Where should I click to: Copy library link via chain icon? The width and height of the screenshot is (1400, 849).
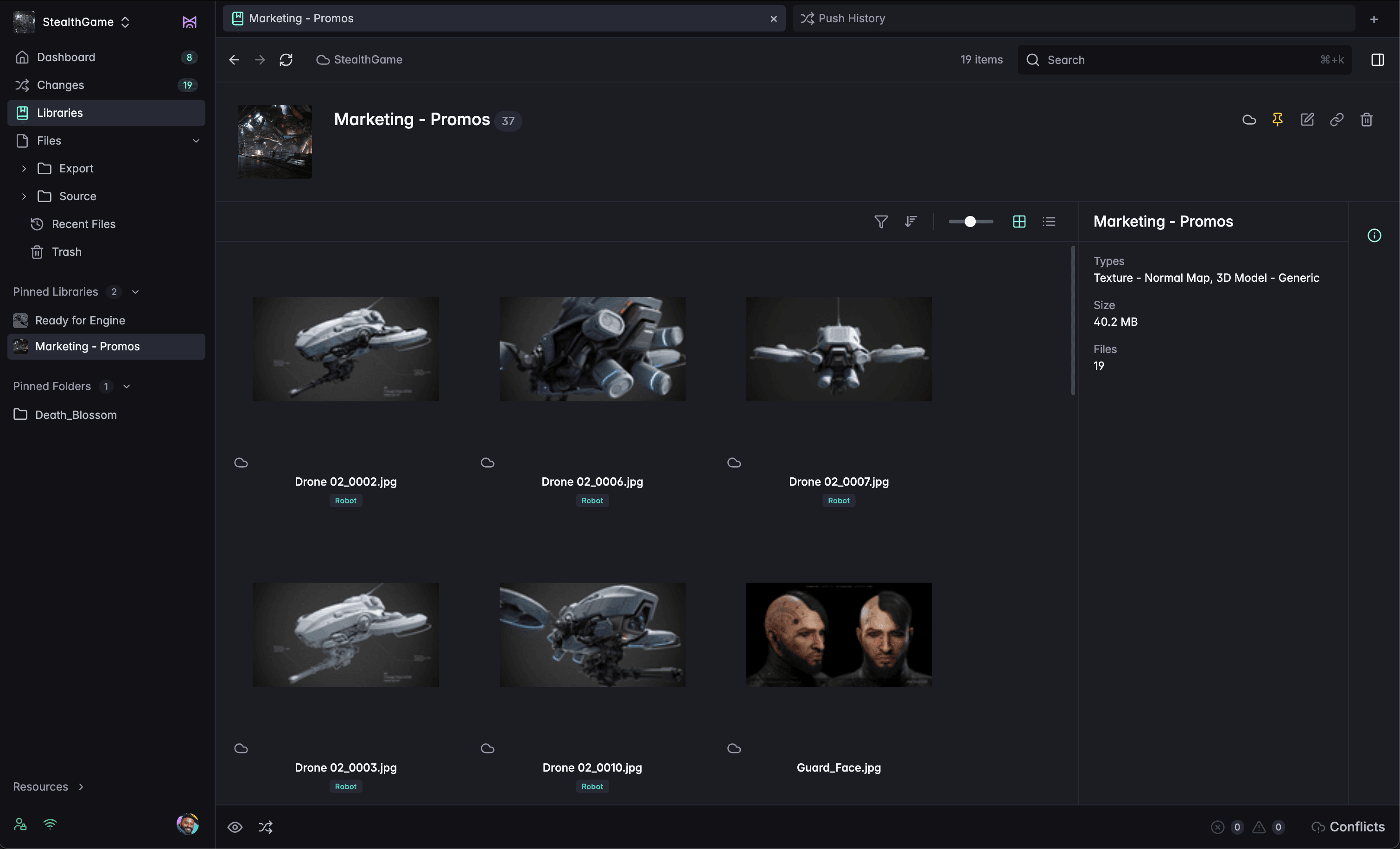click(x=1336, y=119)
